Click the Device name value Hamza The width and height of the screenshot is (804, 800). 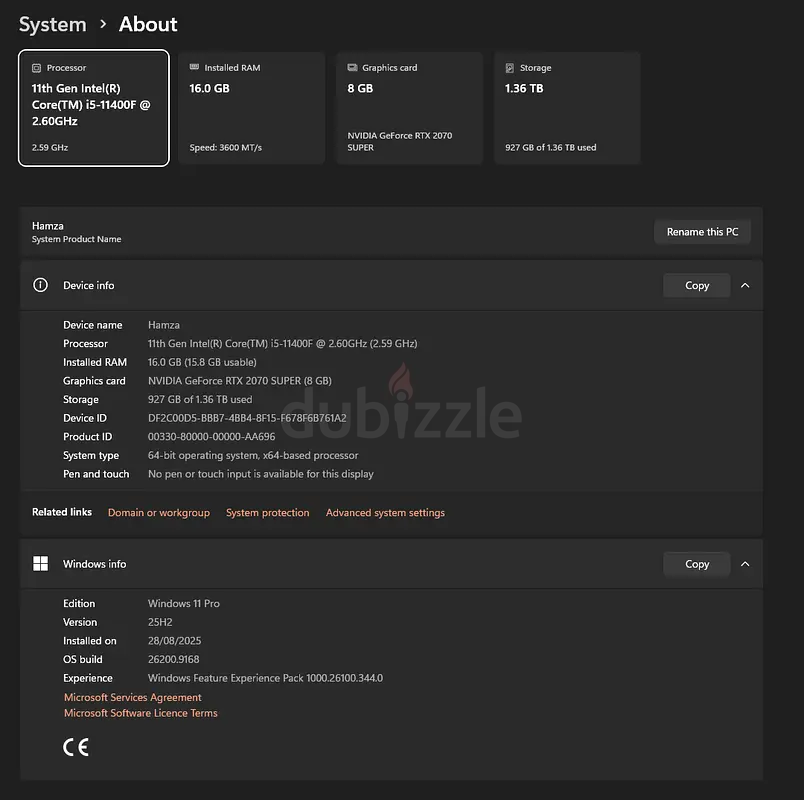tap(164, 325)
